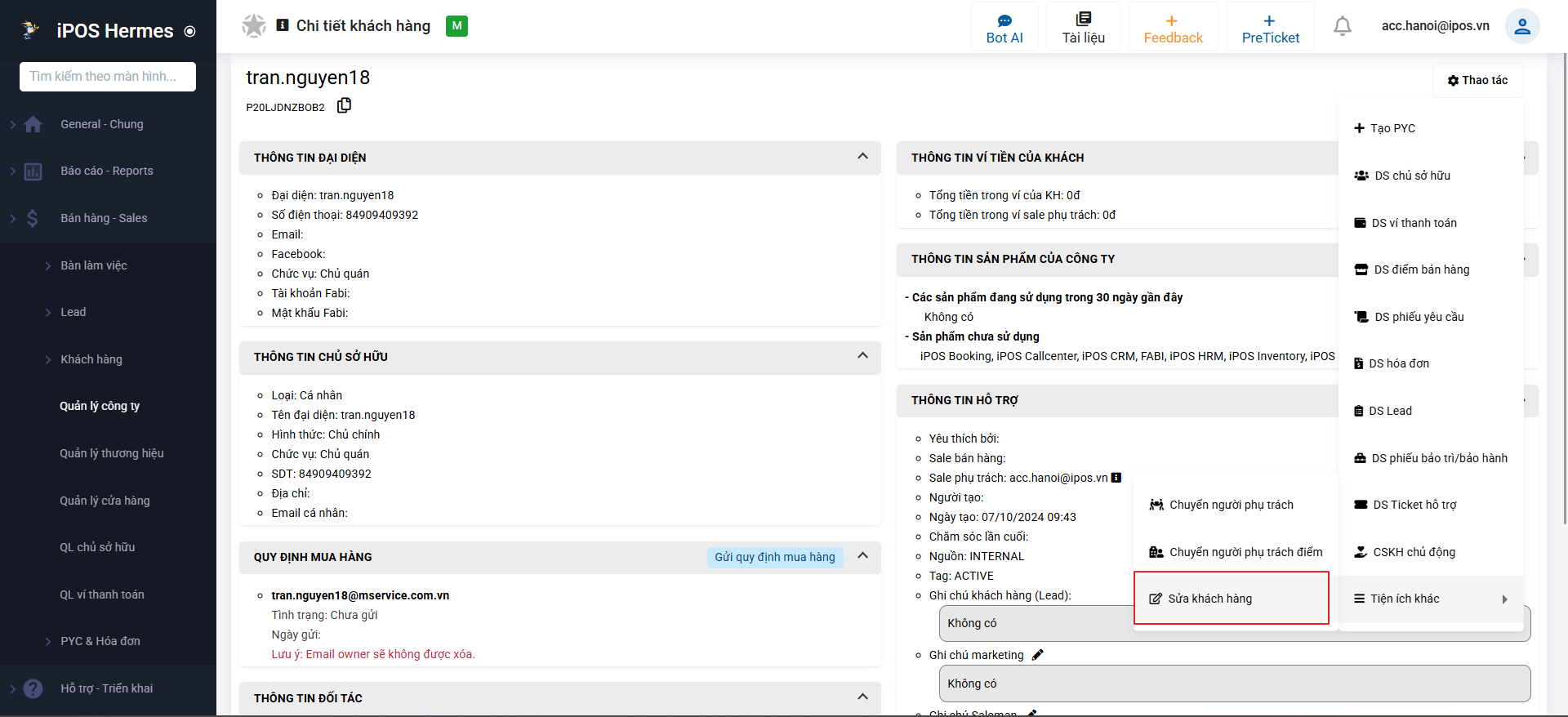Collapse the Thông tin đối tác panel
Viewport: 1568px width, 717px height.
click(x=862, y=697)
